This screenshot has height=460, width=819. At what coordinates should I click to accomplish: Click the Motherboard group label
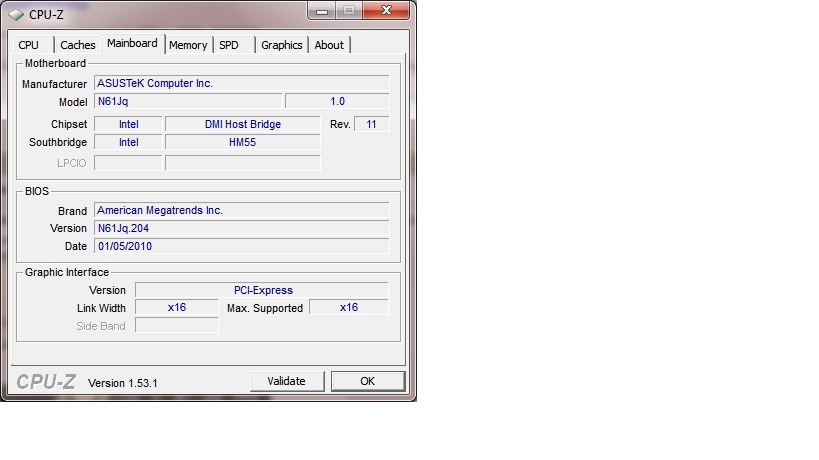[x=55, y=63]
